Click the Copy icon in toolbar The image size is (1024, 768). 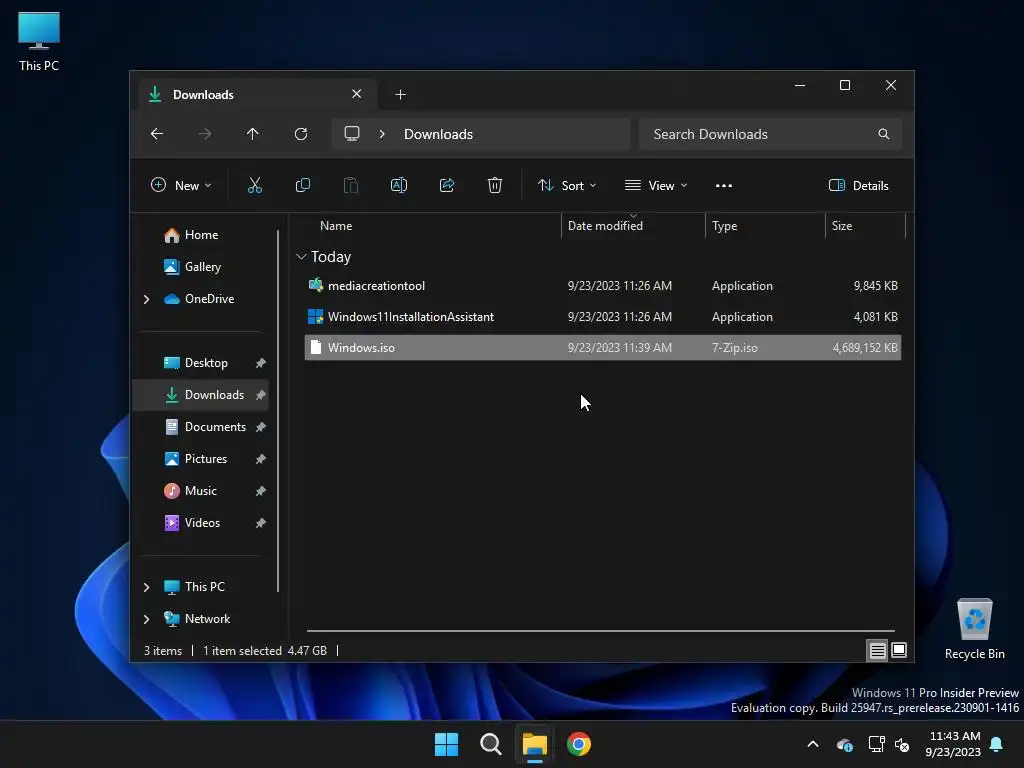point(302,185)
